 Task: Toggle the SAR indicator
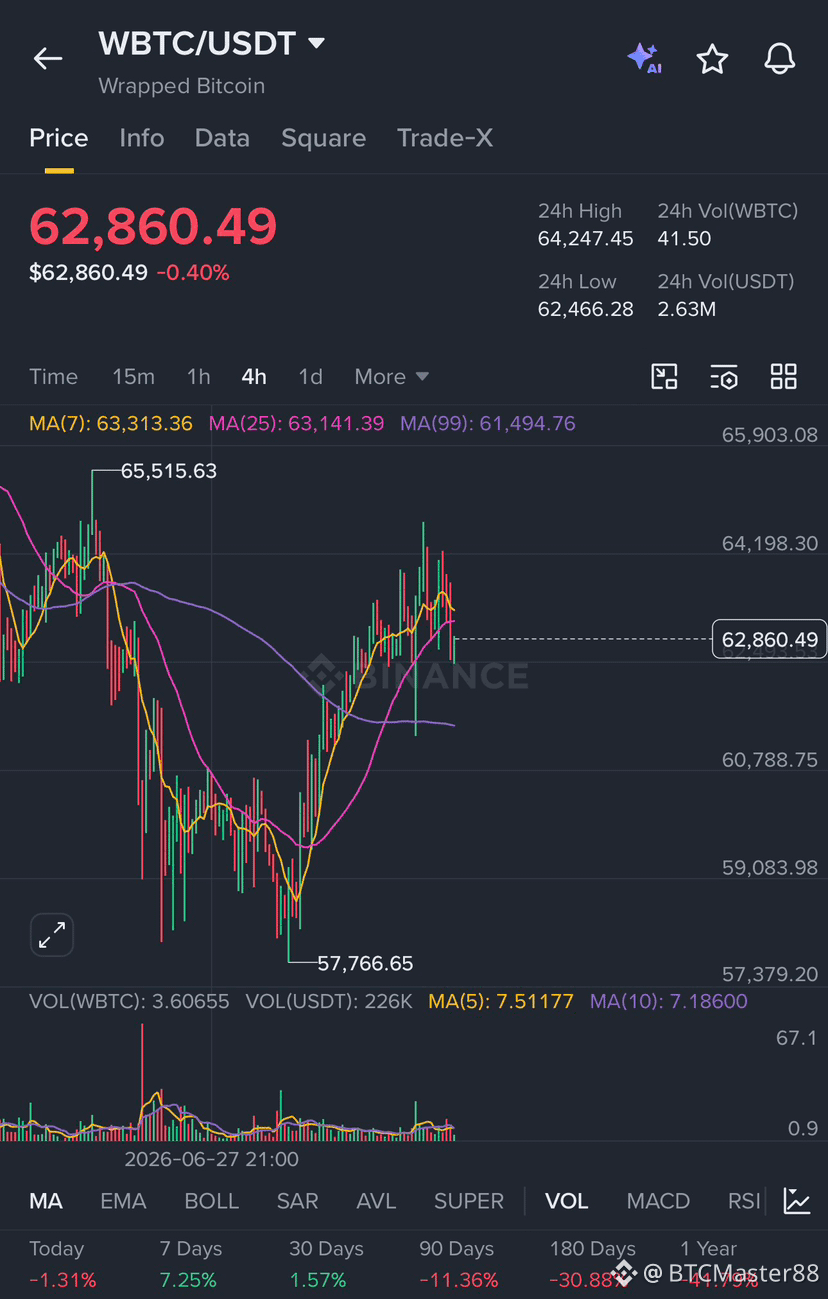coord(297,1201)
